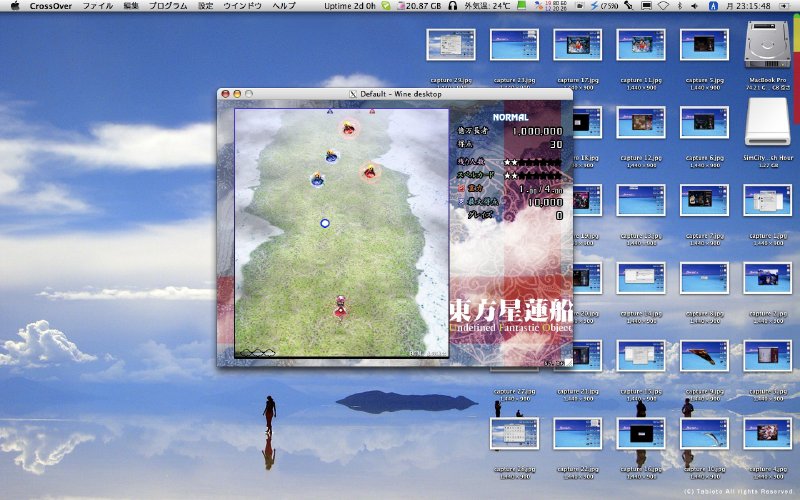Click the blue point item icon in sidebar
This screenshot has height=500, width=800.
click(461, 202)
